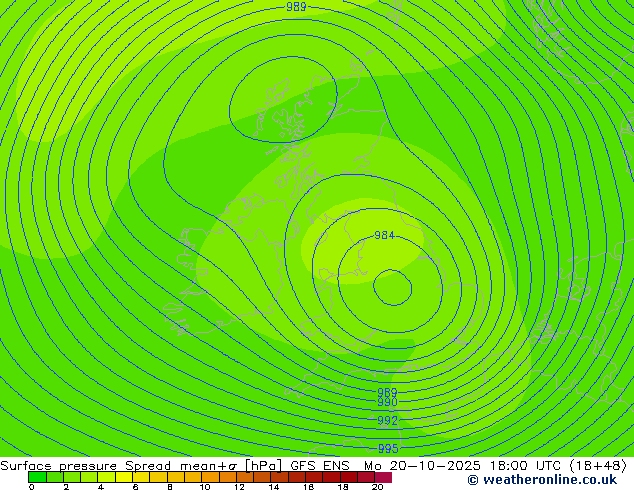Click the legend scale number 10
This screenshot has width=634, height=490.
[205, 487]
